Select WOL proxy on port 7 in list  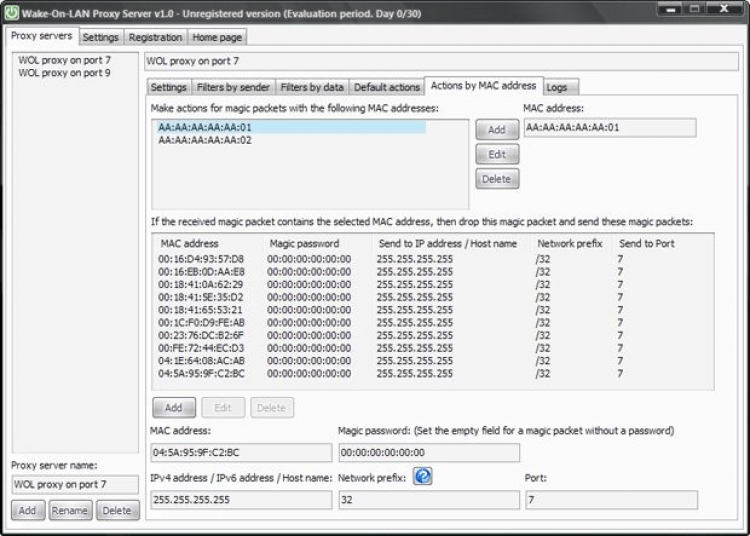[x=65, y=60]
